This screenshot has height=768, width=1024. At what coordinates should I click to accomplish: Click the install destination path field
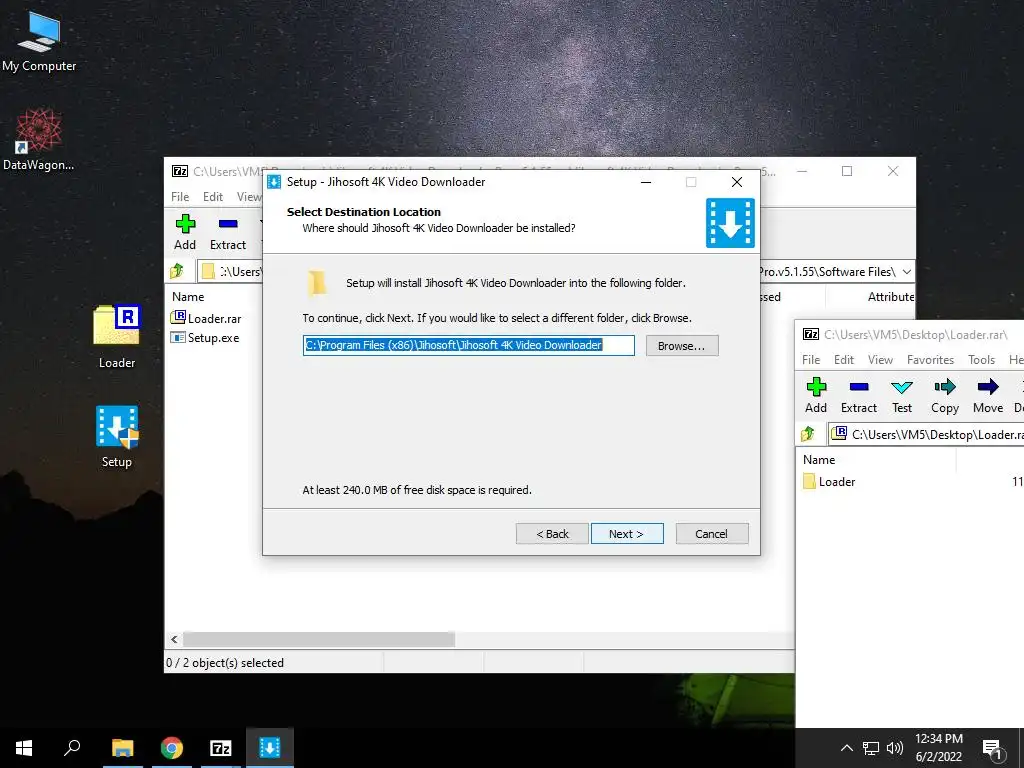pos(469,345)
